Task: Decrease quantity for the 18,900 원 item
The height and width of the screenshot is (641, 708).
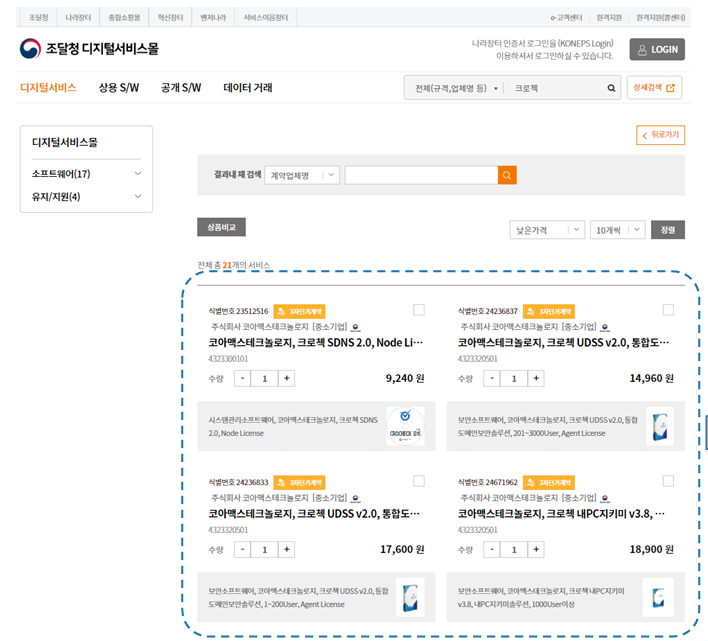Action: click(492, 549)
